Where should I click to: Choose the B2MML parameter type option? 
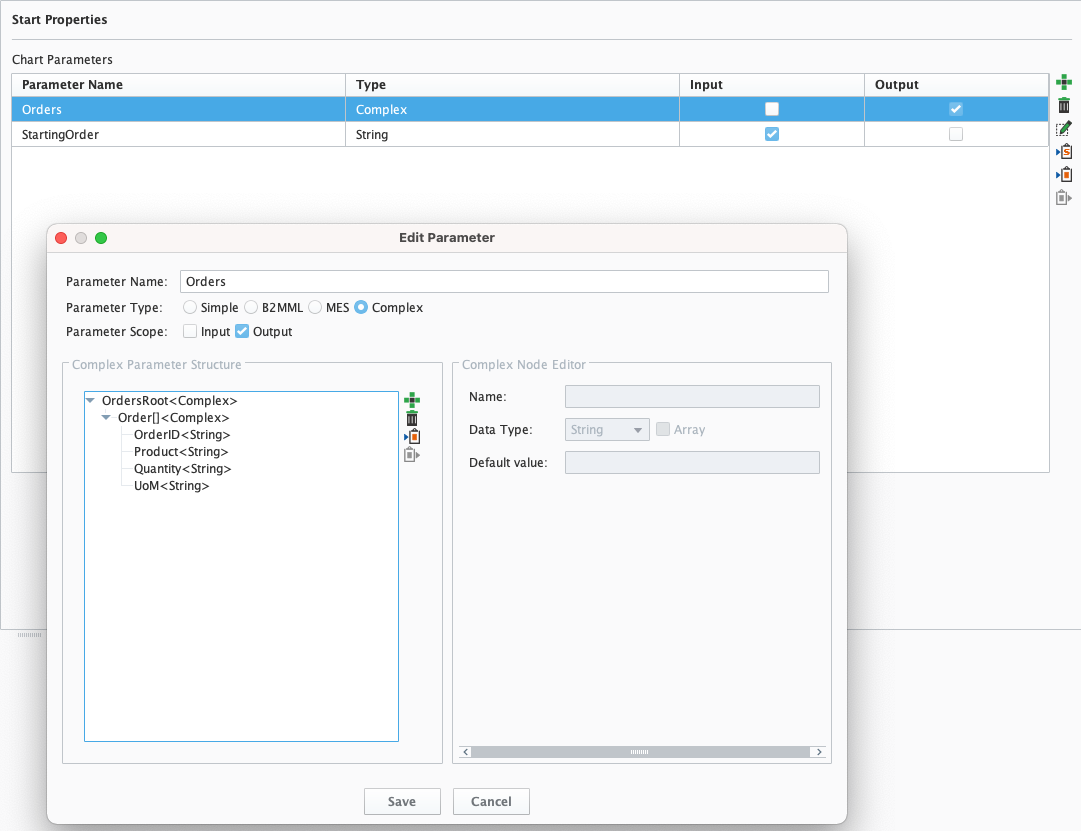pos(251,308)
